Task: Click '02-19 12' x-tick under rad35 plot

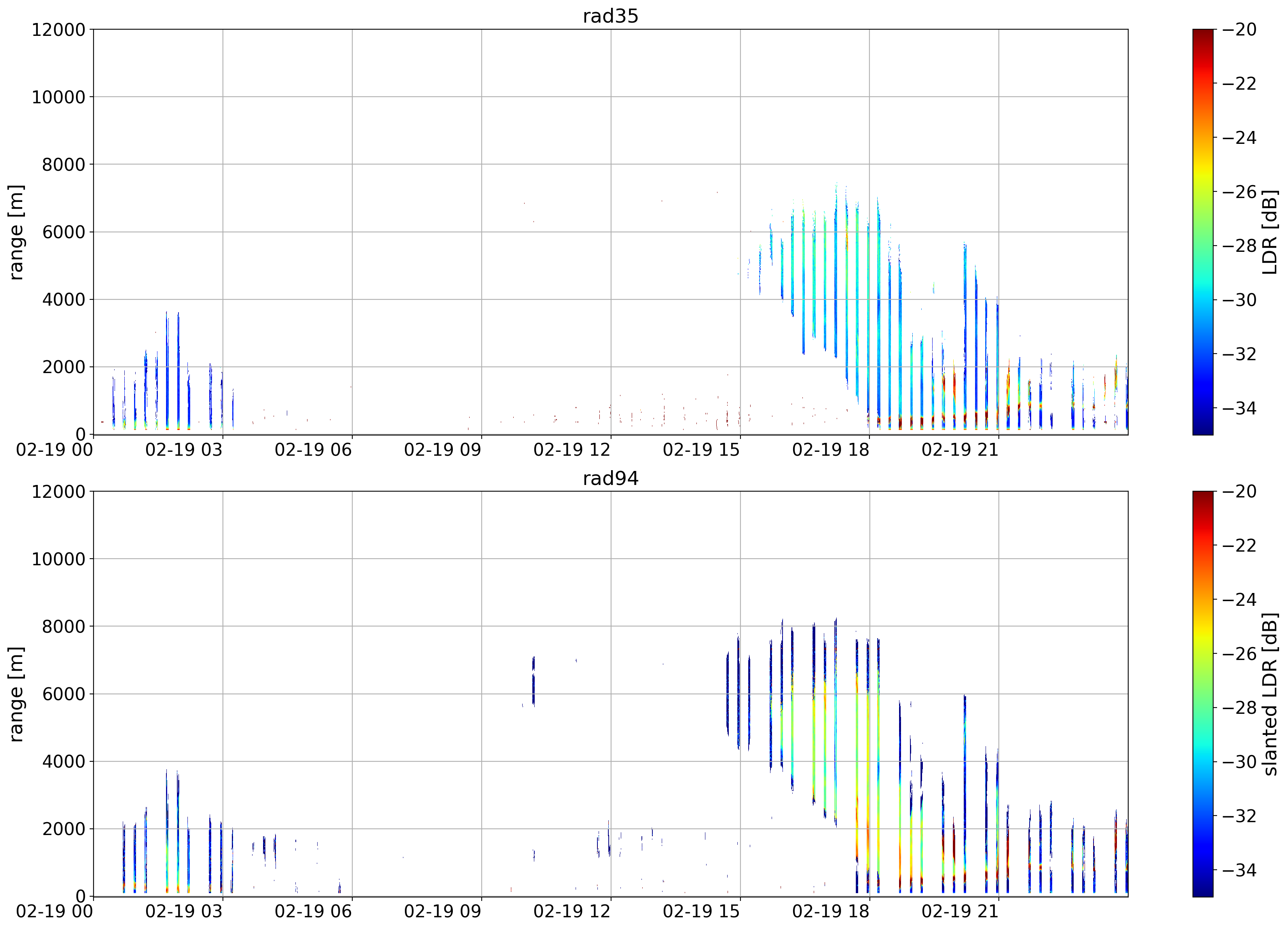Action: (572, 450)
